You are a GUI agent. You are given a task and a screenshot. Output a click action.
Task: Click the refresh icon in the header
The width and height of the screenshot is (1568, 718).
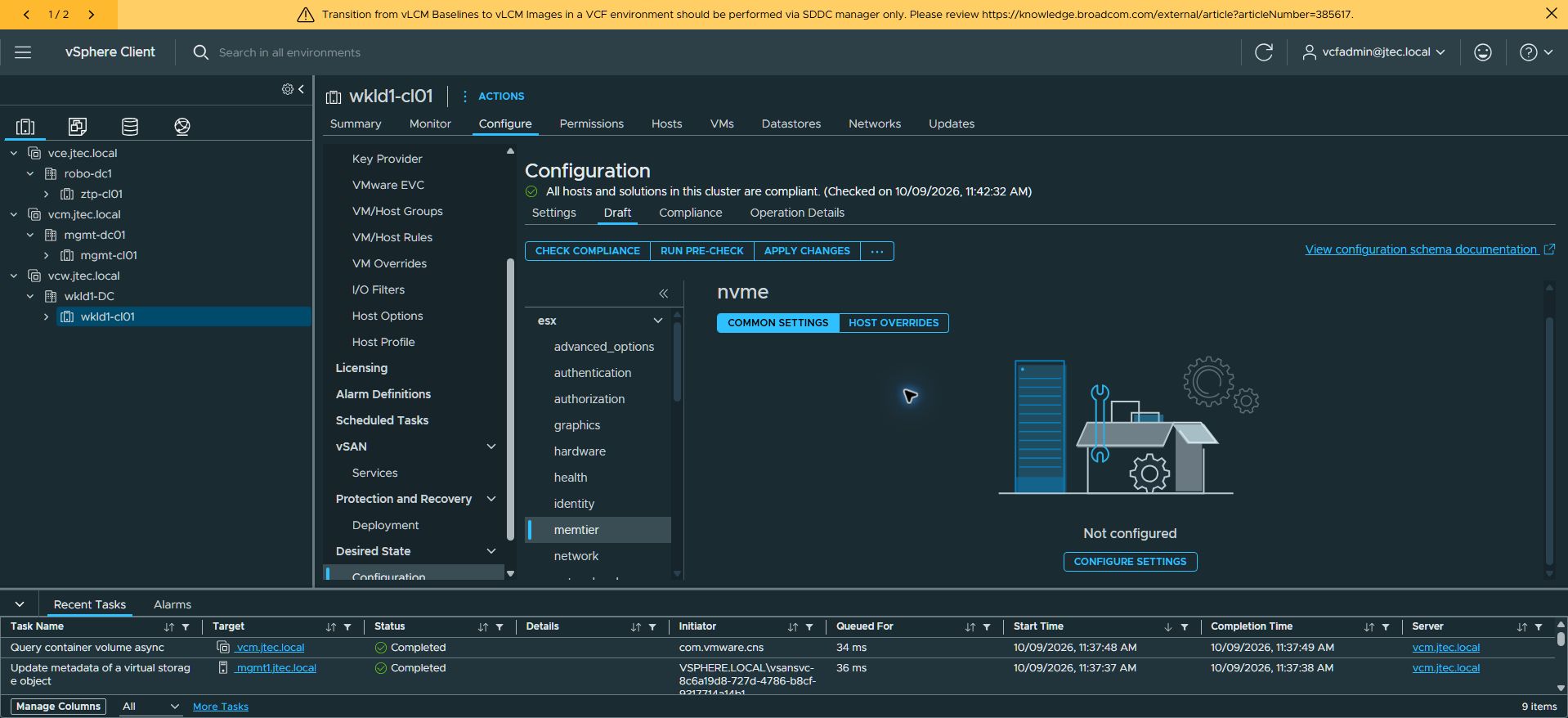pos(1264,52)
